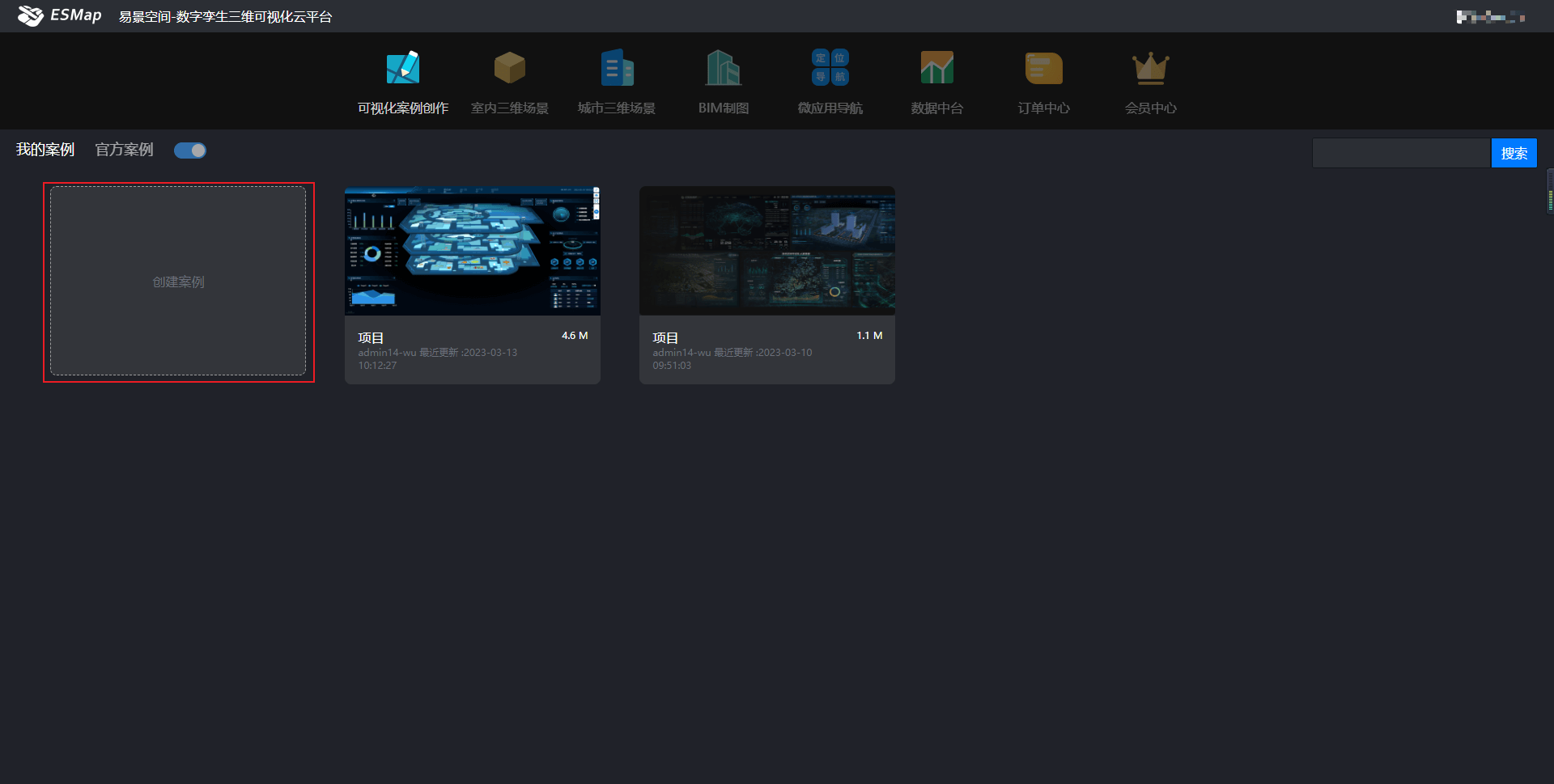Switch to 我的案例 tab

click(x=45, y=150)
